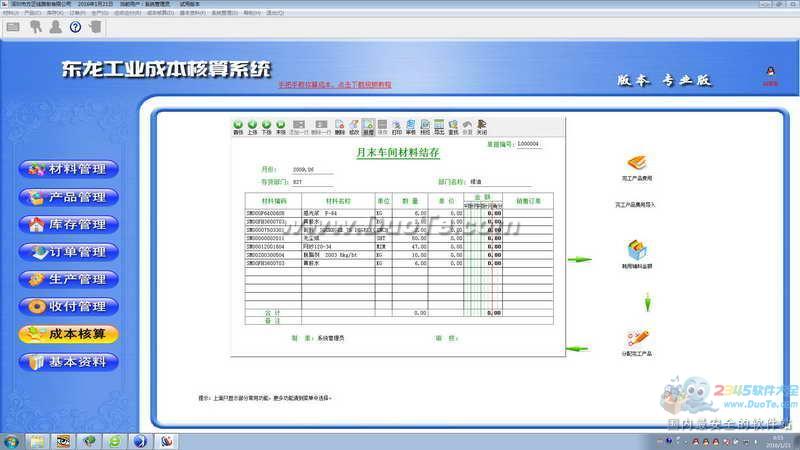The width and height of the screenshot is (800, 450).
Task: Open 基本资料 (basic data) module
Action: [x=69, y=362]
